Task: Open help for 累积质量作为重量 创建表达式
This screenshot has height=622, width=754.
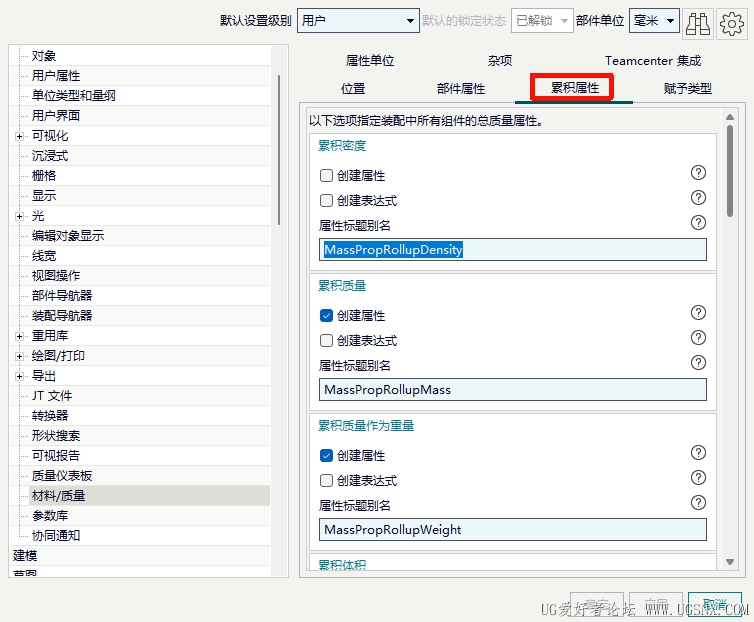Action: point(698,478)
